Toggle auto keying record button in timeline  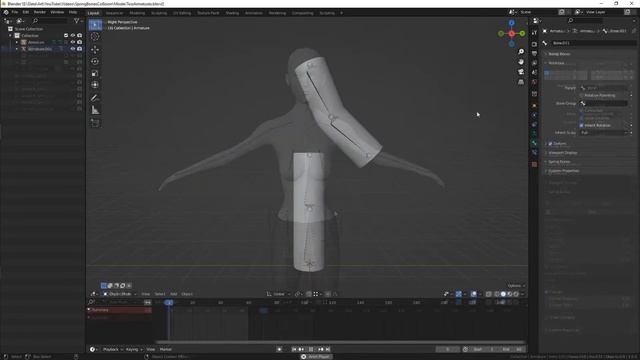click(x=280, y=349)
